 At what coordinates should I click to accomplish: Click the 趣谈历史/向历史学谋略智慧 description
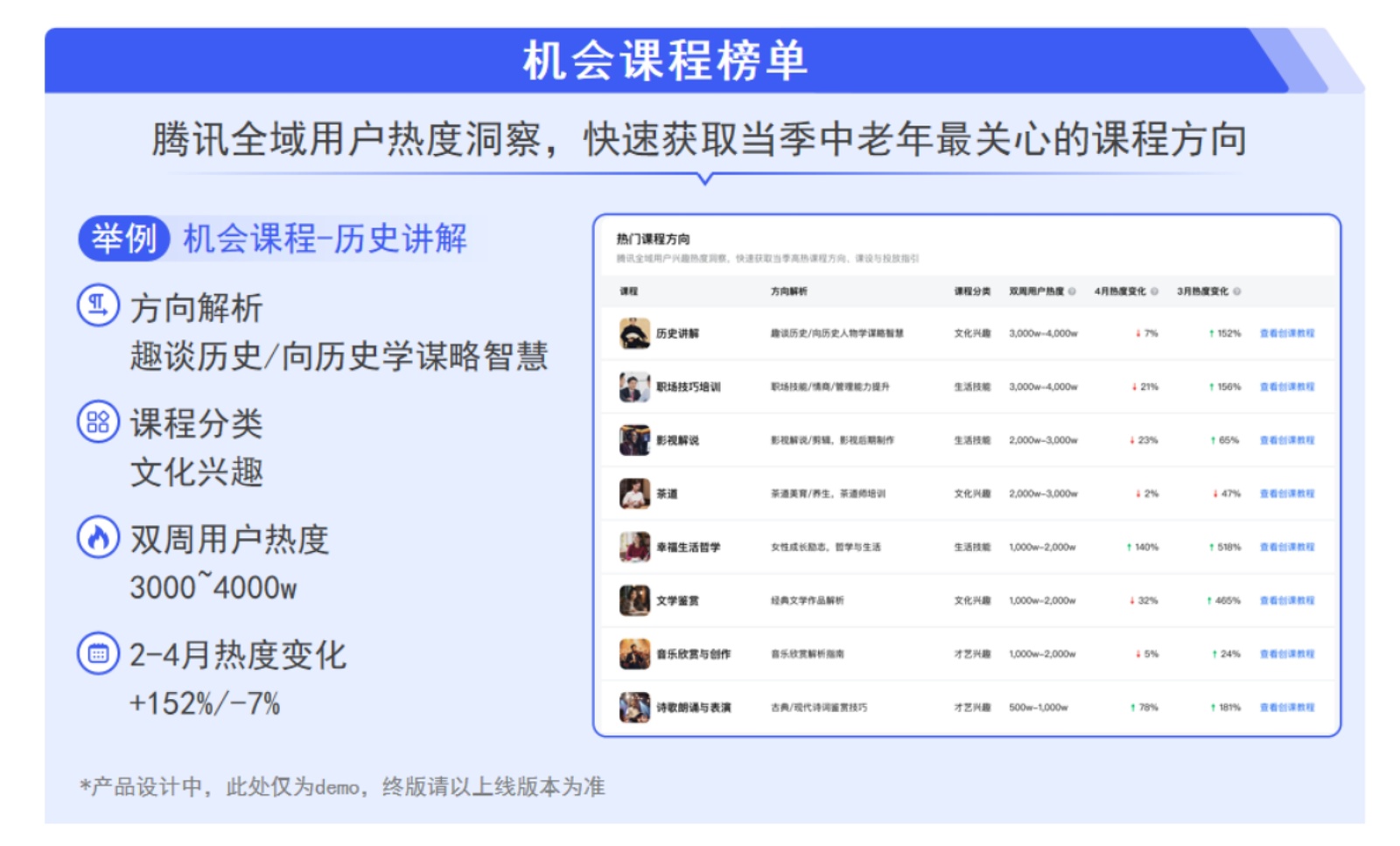[339, 356]
